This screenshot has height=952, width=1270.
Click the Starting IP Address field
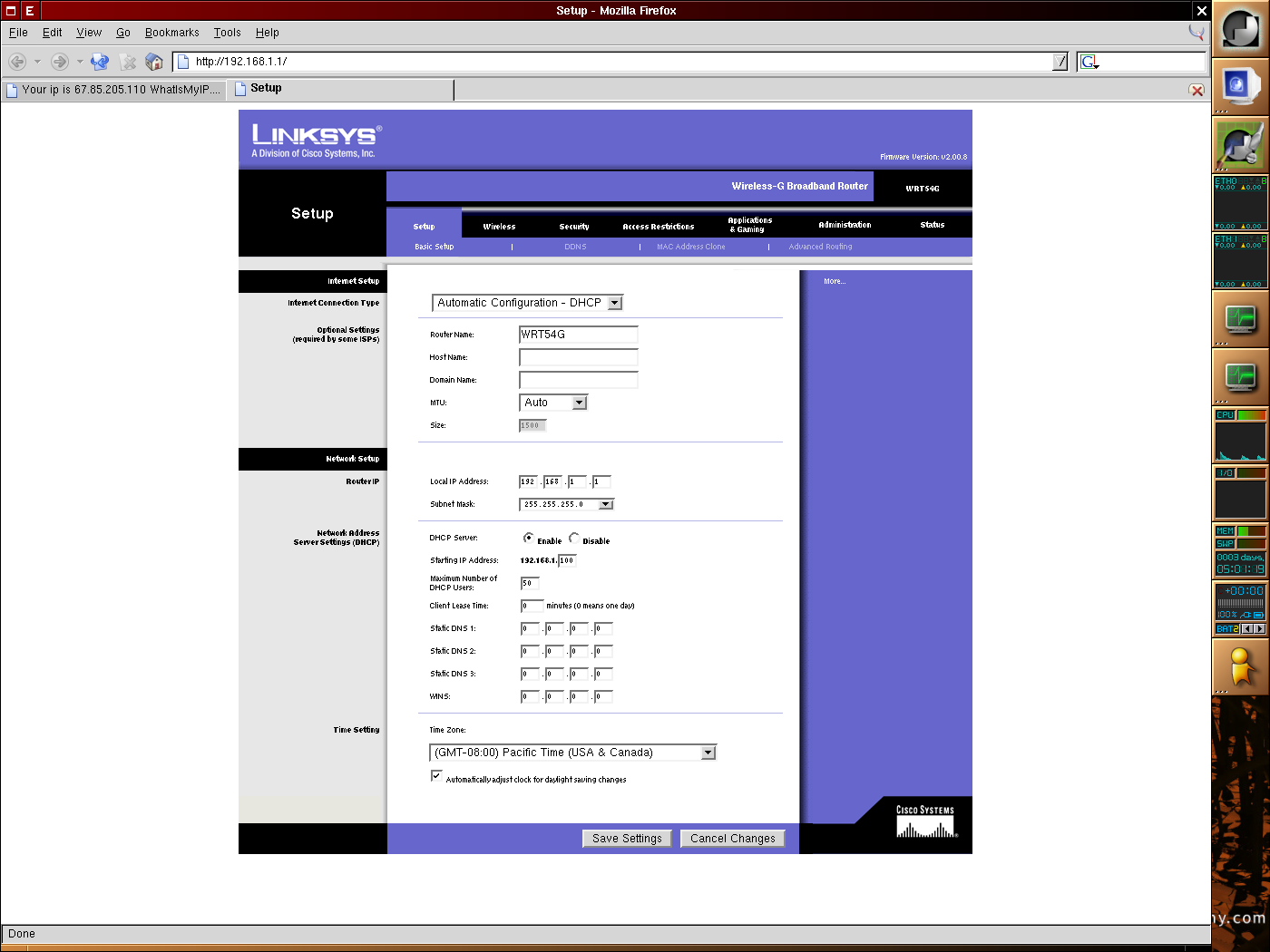(x=567, y=560)
